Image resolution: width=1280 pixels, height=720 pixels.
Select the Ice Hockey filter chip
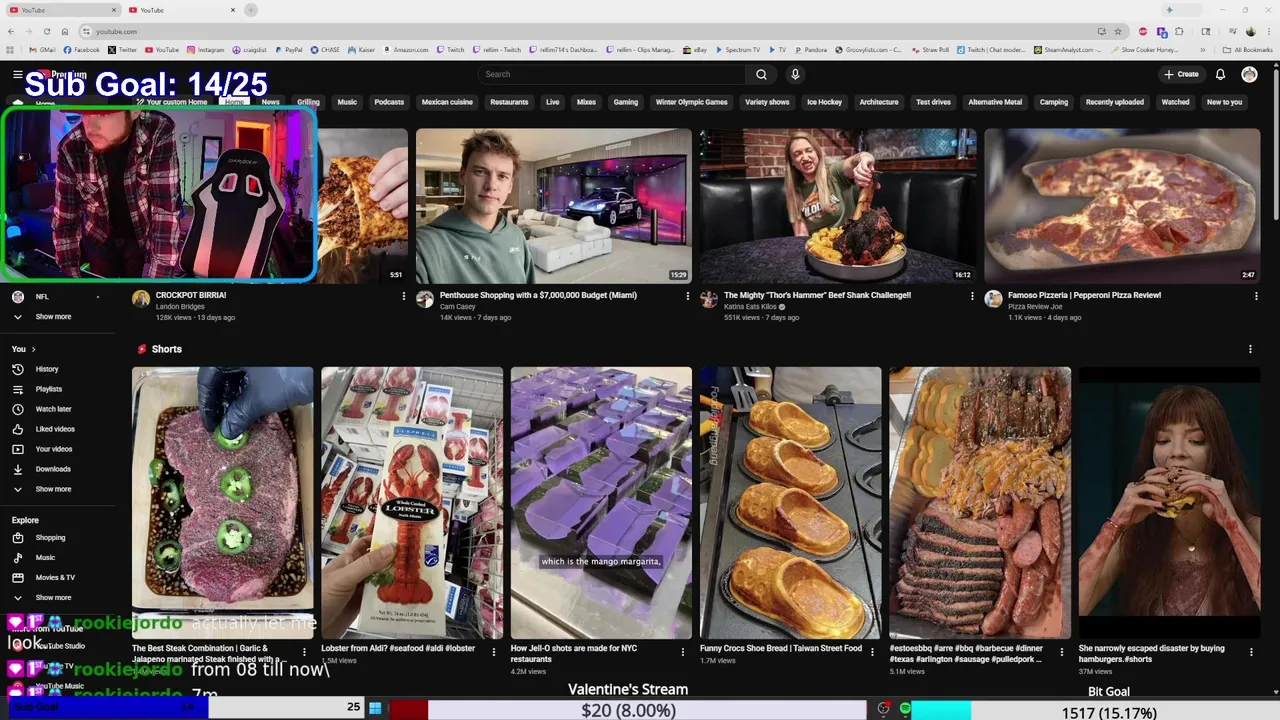(x=824, y=102)
